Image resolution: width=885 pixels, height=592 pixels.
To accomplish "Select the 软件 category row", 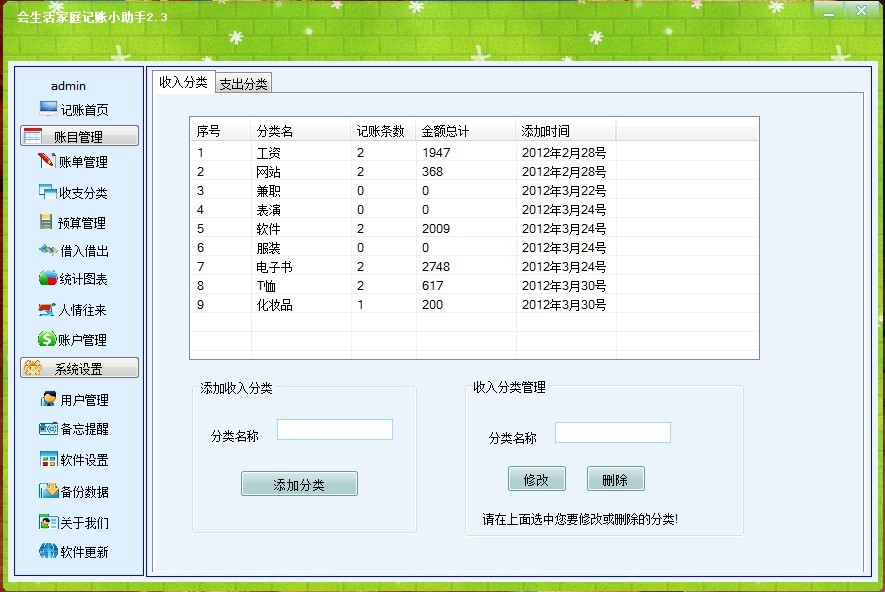I will coord(474,229).
